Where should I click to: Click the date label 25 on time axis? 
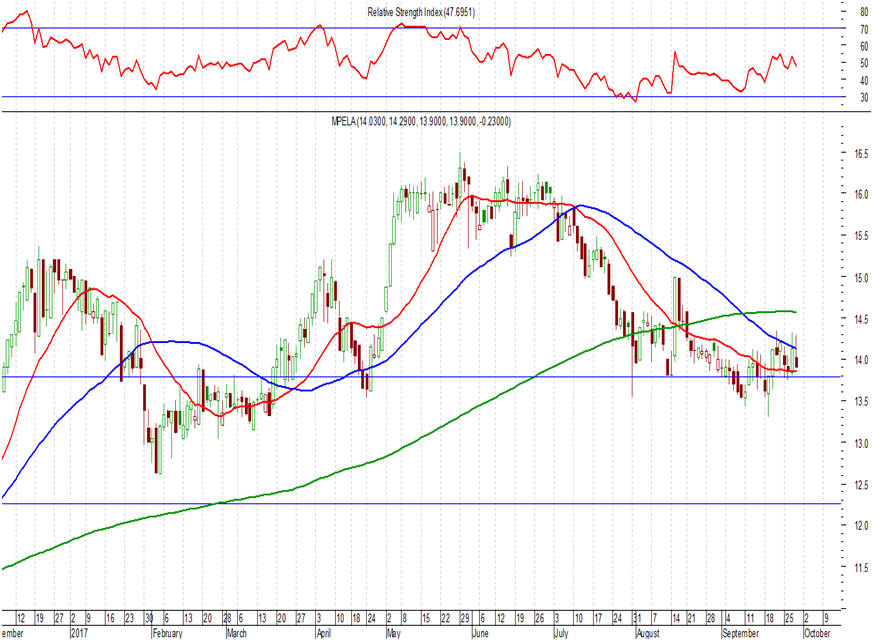tap(789, 619)
